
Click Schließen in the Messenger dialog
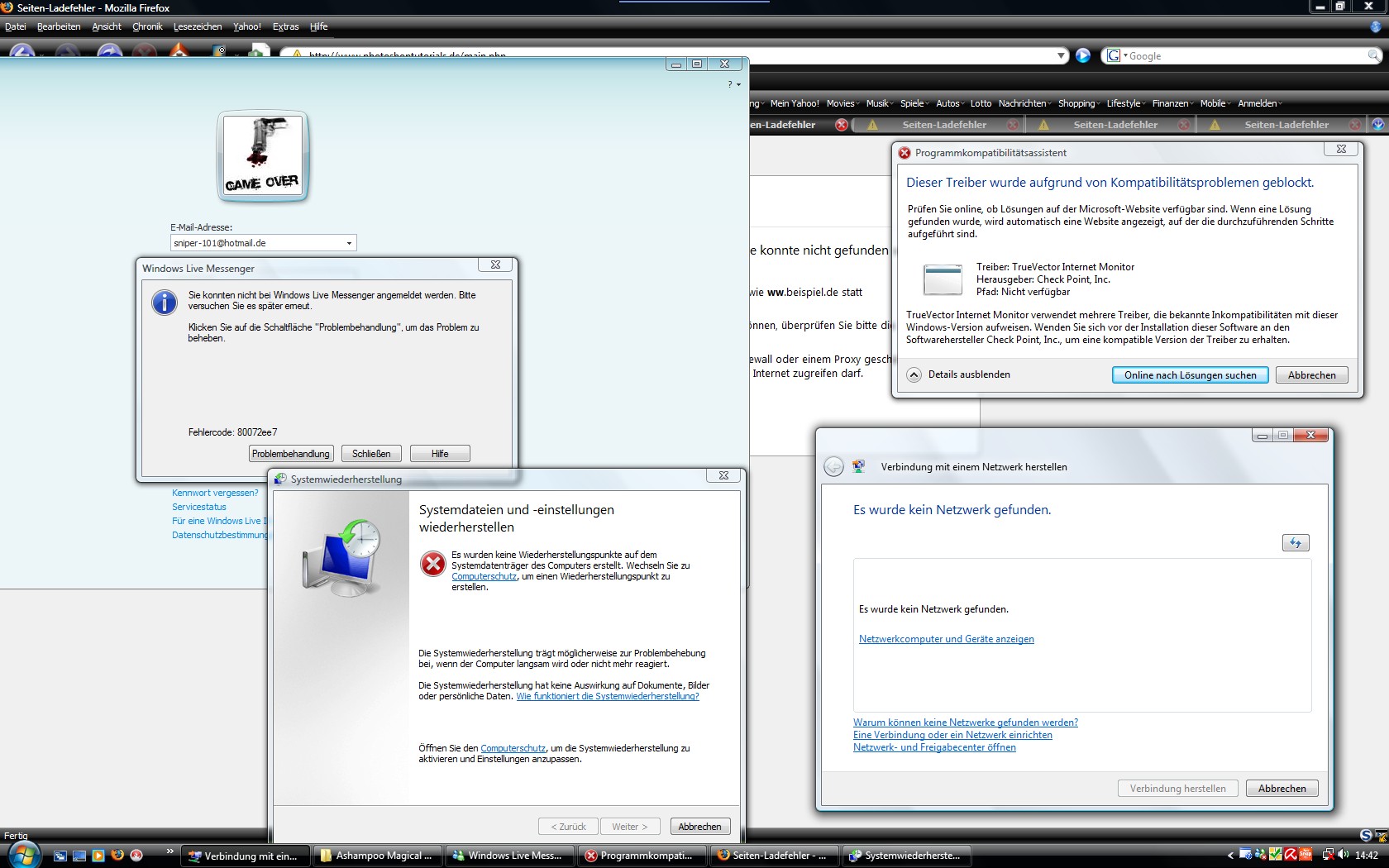point(371,454)
